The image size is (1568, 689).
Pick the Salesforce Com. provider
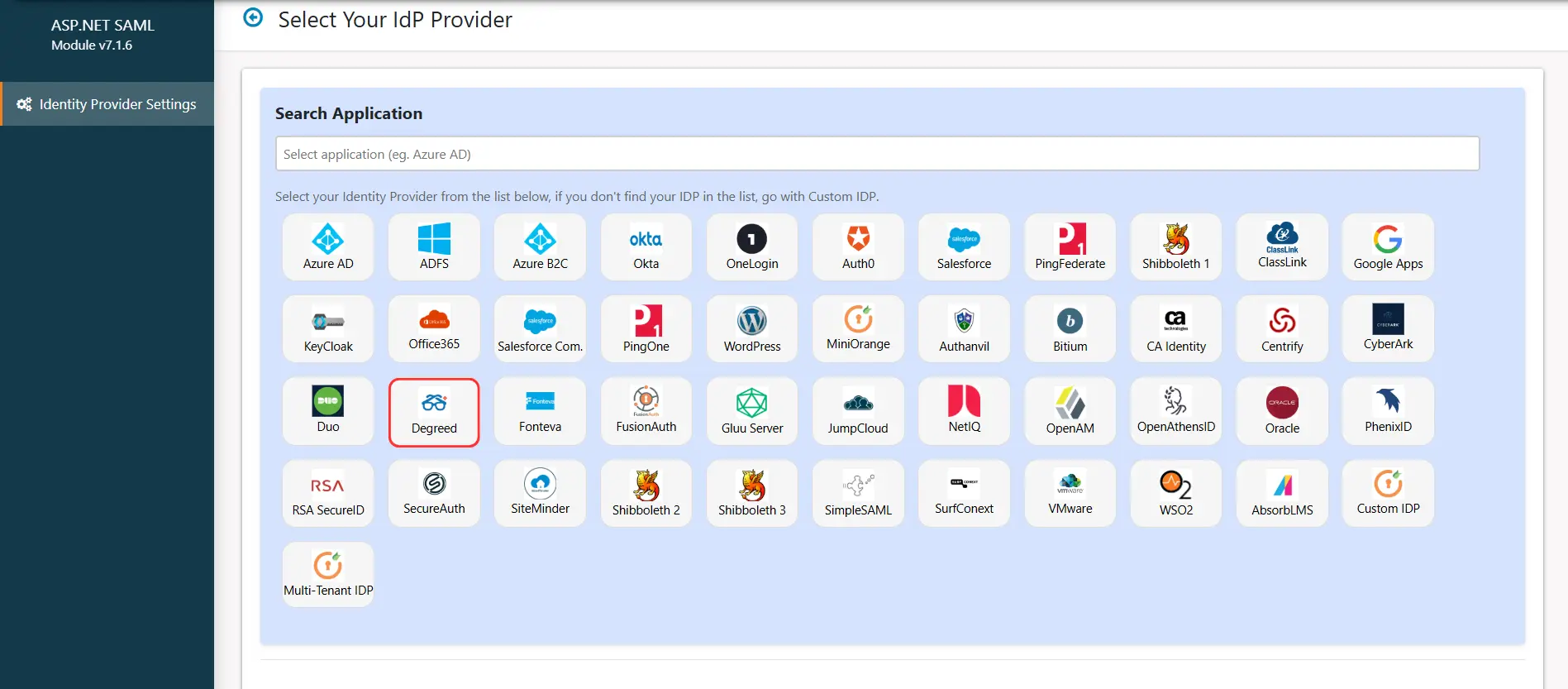[x=540, y=328]
